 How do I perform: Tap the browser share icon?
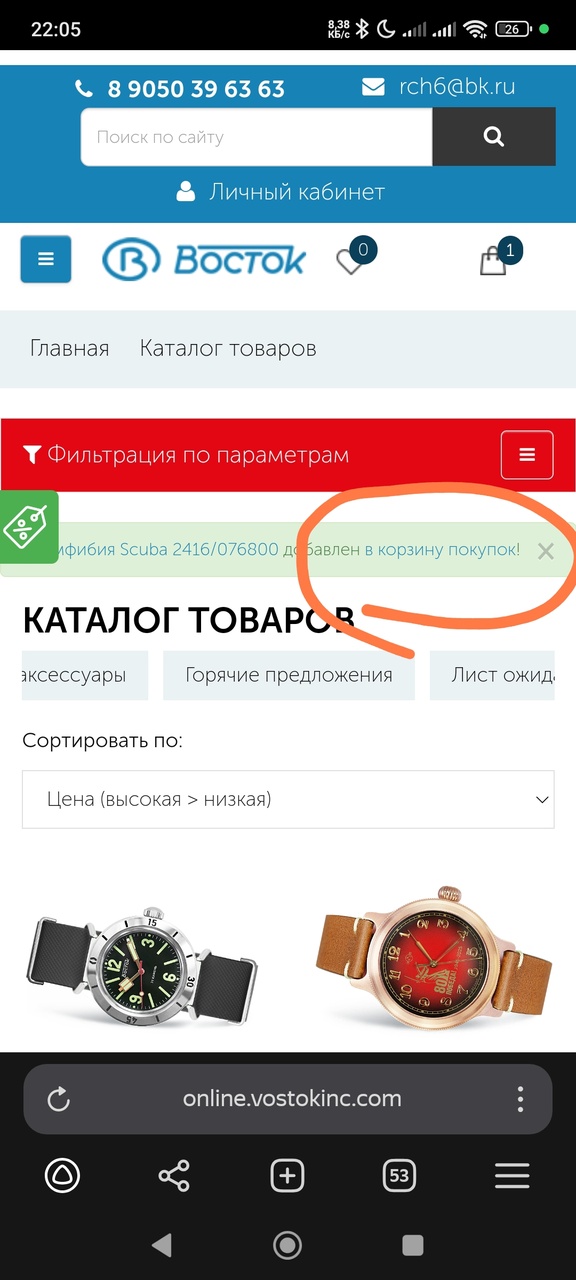[174, 1176]
